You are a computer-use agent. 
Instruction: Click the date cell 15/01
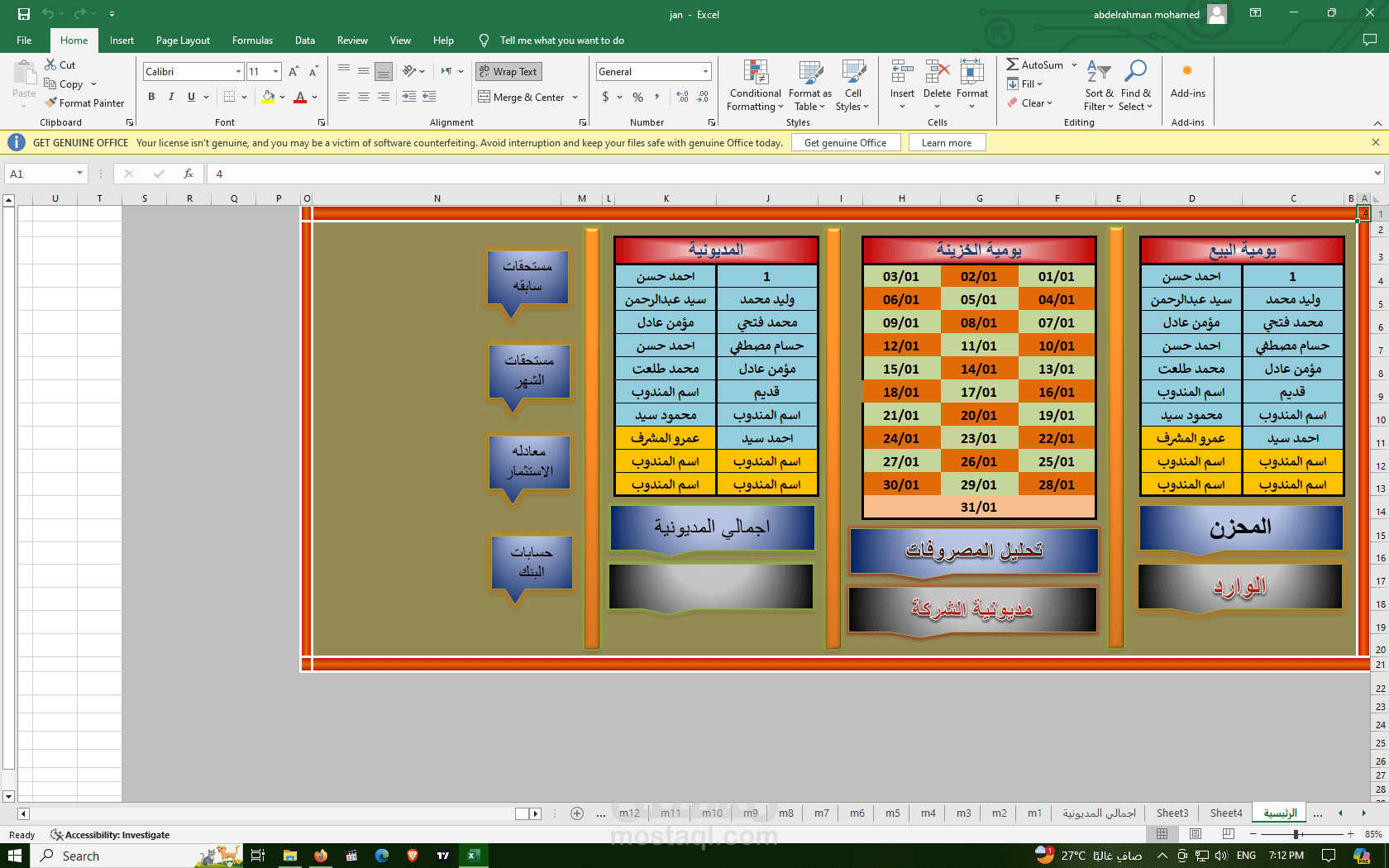901,369
